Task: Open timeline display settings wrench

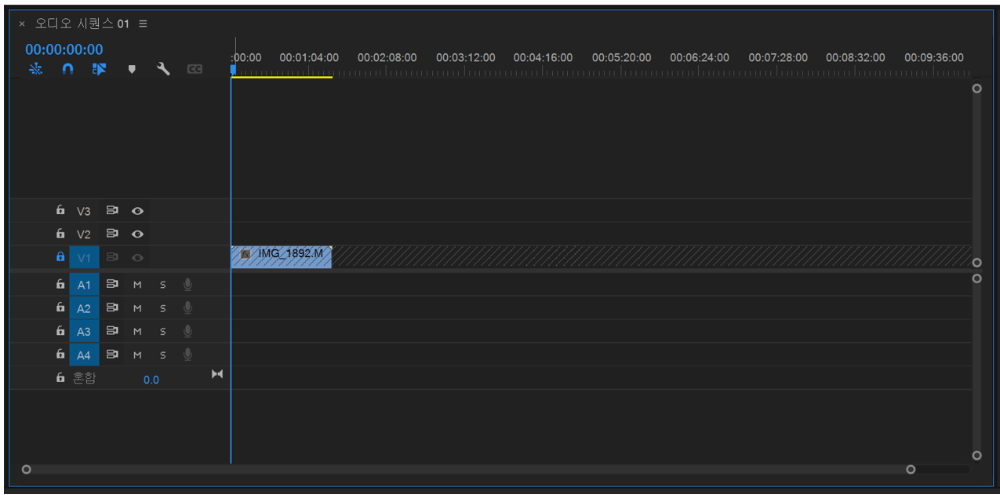Action: pyautogui.click(x=163, y=69)
